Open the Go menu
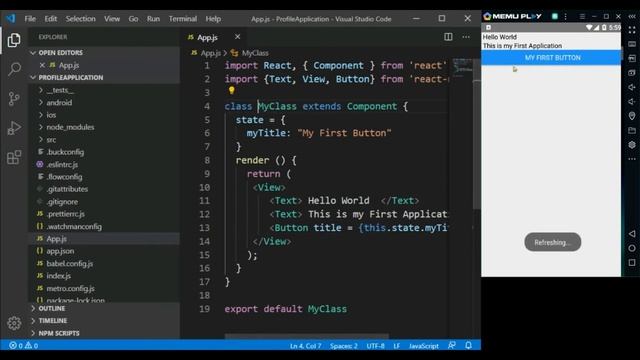The height and width of the screenshot is (360, 640). 133,19
